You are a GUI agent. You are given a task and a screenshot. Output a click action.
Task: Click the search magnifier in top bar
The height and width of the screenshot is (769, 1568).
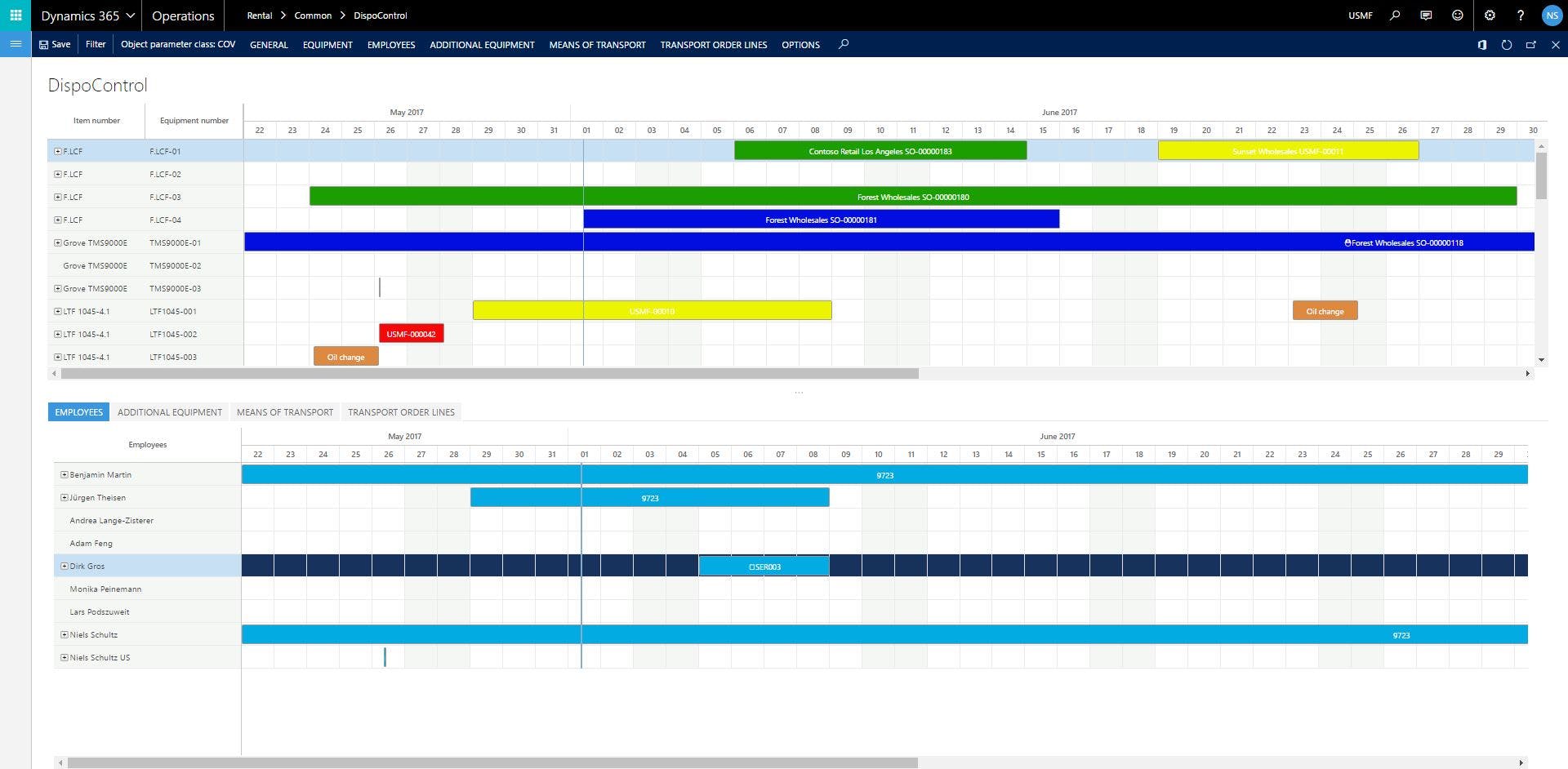[x=1395, y=16]
